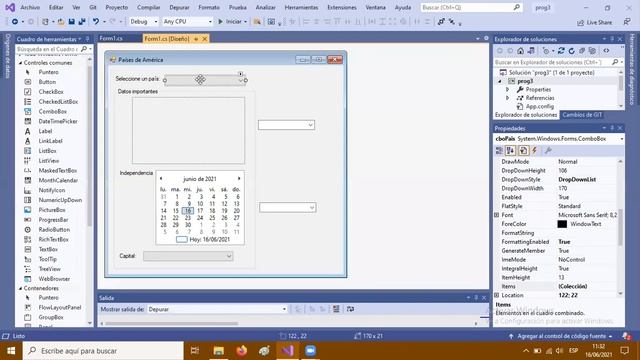Expand the Referencias node
This screenshot has height=360, width=640.
[508, 98]
